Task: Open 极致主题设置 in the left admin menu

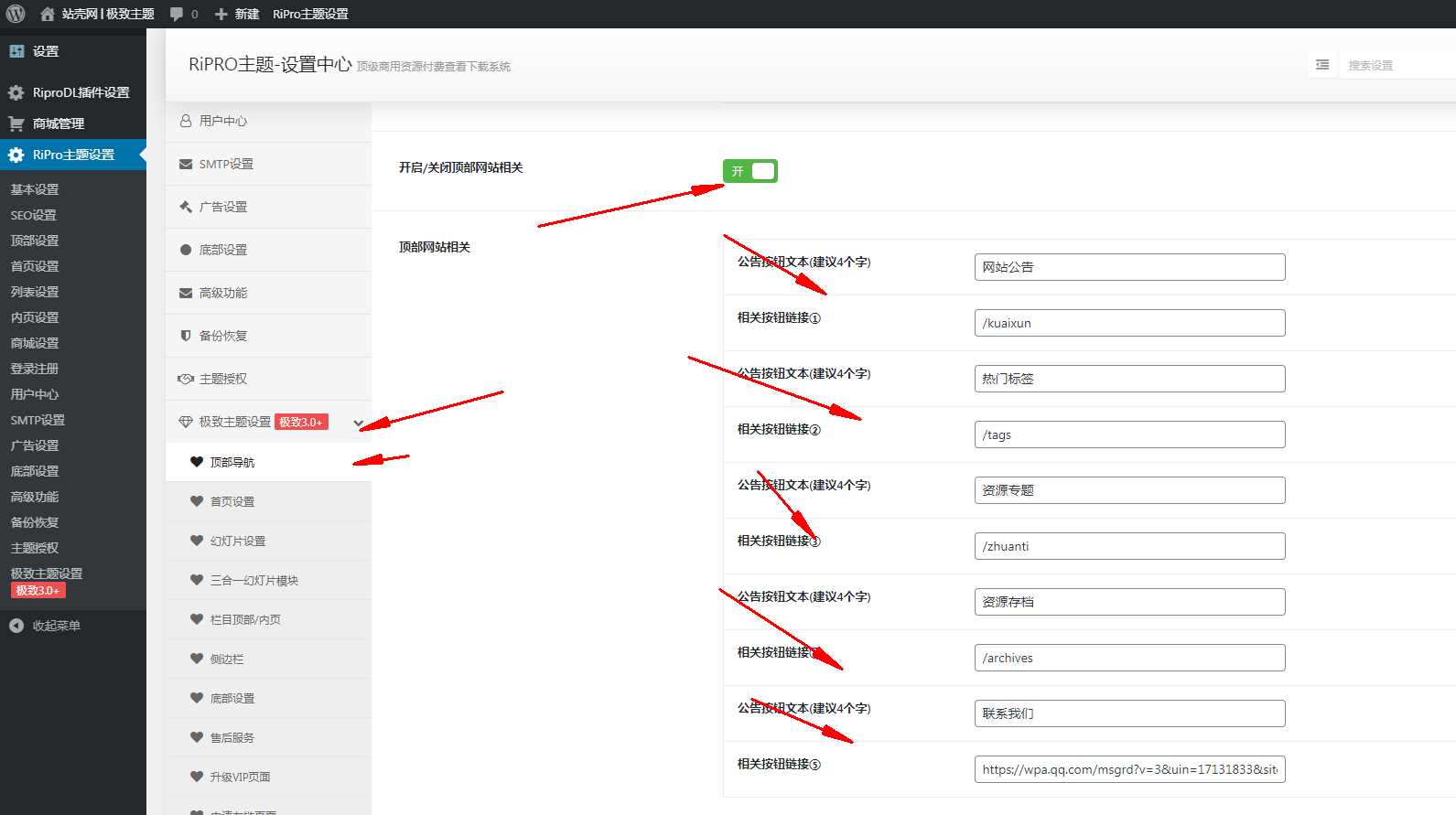Action: click(47, 574)
